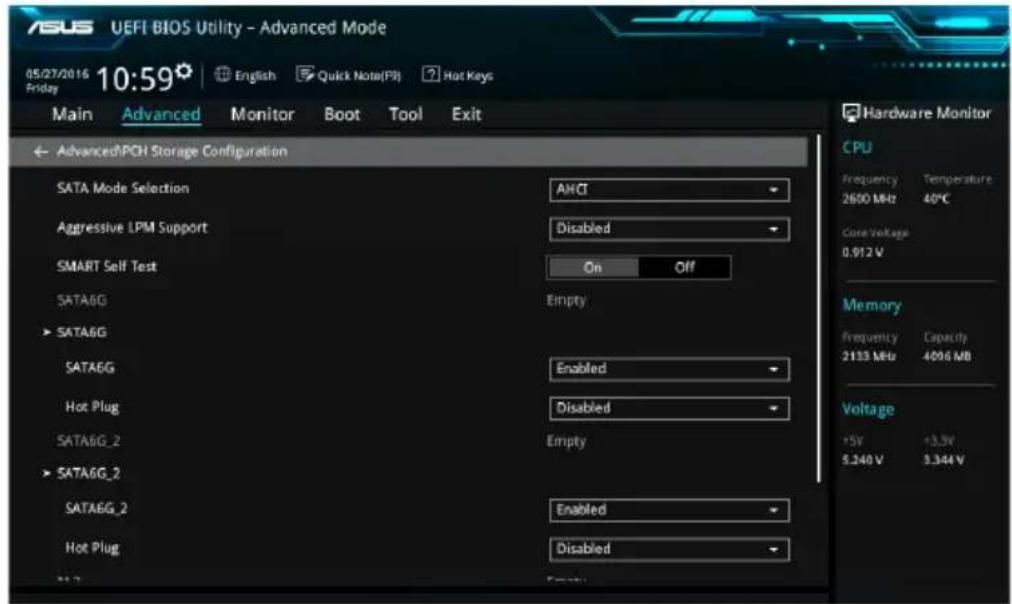1012x604 pixels.
Task: Select the Exit tab
Action: (466, 114)
